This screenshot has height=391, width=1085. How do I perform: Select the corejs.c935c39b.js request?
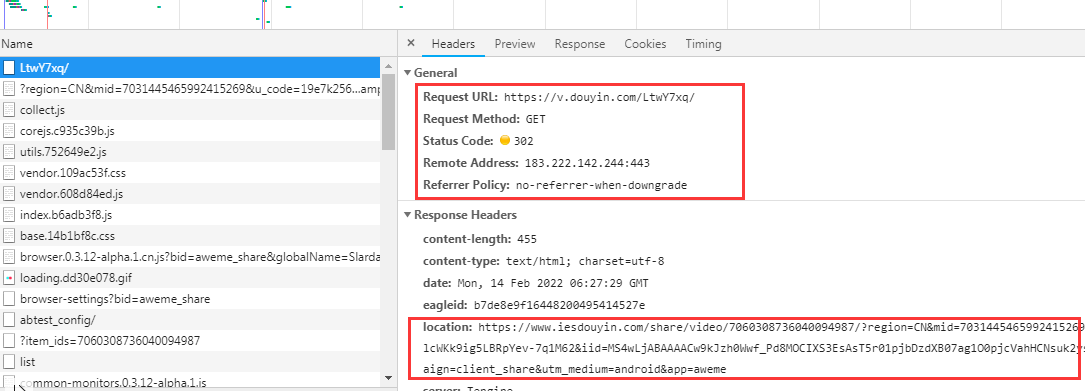coord(190,131)
